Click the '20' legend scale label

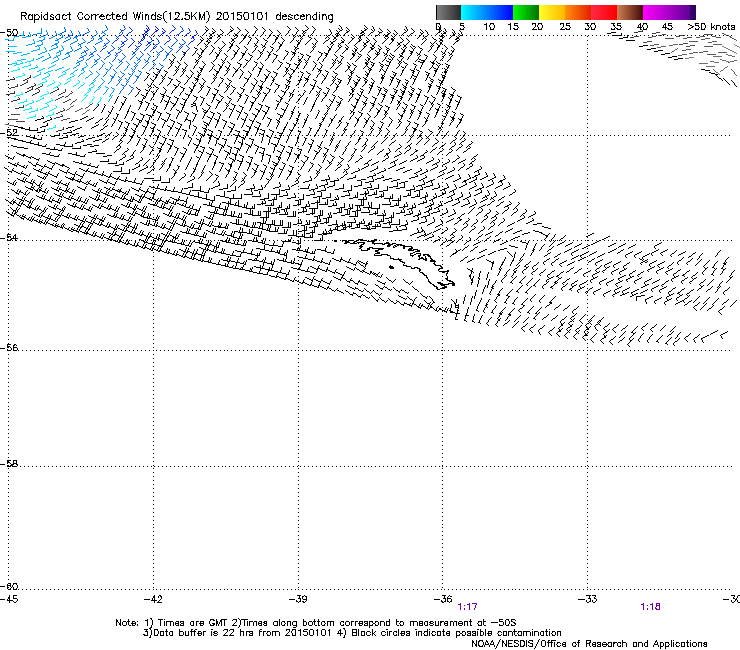537,27
